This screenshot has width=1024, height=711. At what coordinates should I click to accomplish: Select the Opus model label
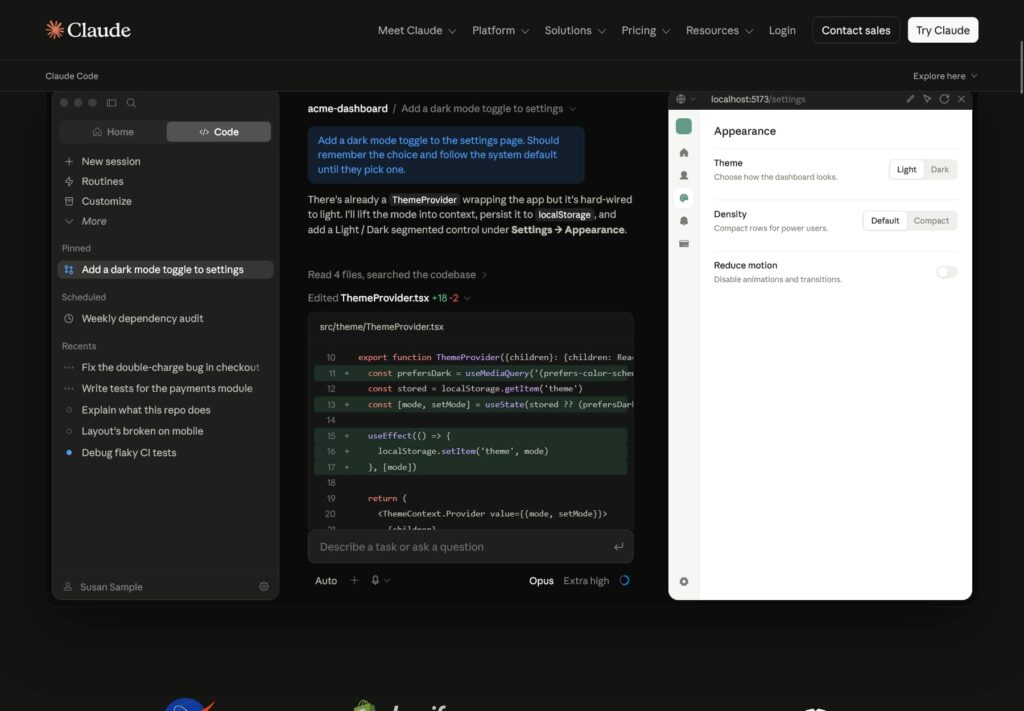[x=541, y=580]
